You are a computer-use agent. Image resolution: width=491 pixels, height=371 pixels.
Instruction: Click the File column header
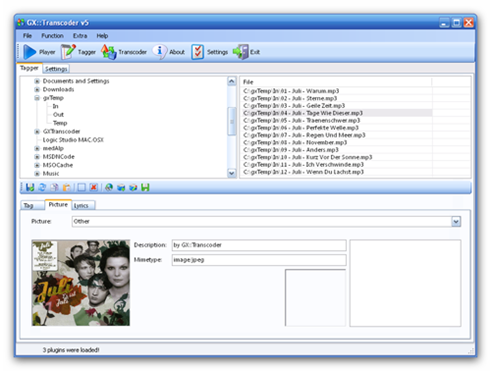337,82
